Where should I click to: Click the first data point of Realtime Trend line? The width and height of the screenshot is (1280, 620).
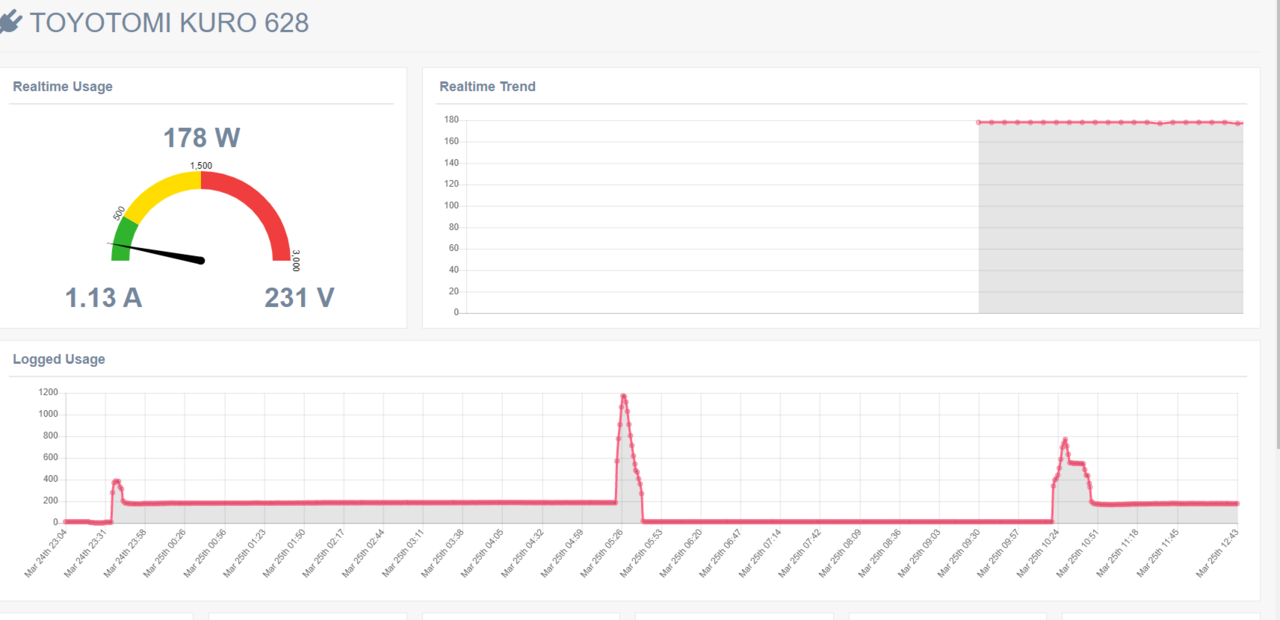click(x=979, y=122)
